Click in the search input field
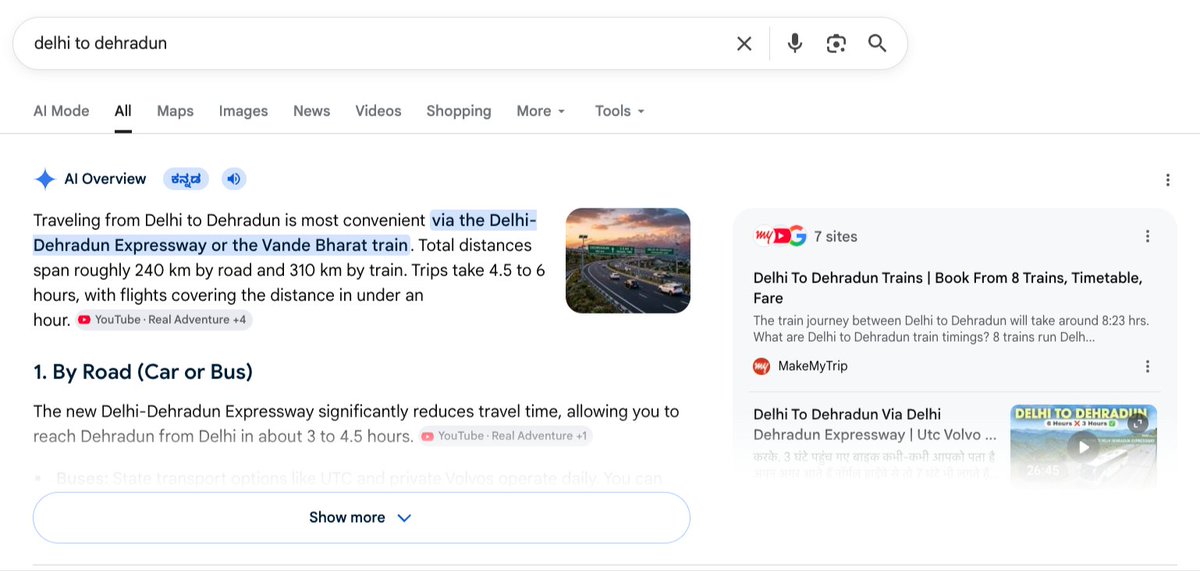 pos(375,43)
